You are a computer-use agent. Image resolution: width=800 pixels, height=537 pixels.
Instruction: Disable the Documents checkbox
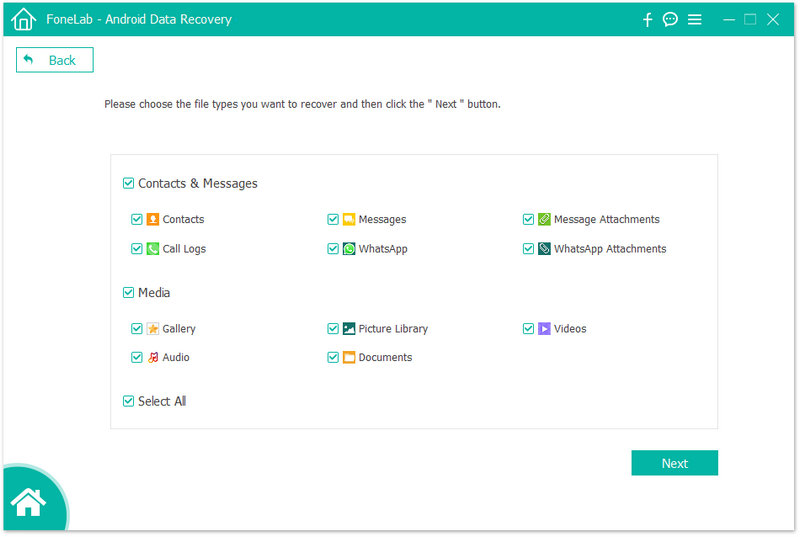coord(333,357)
